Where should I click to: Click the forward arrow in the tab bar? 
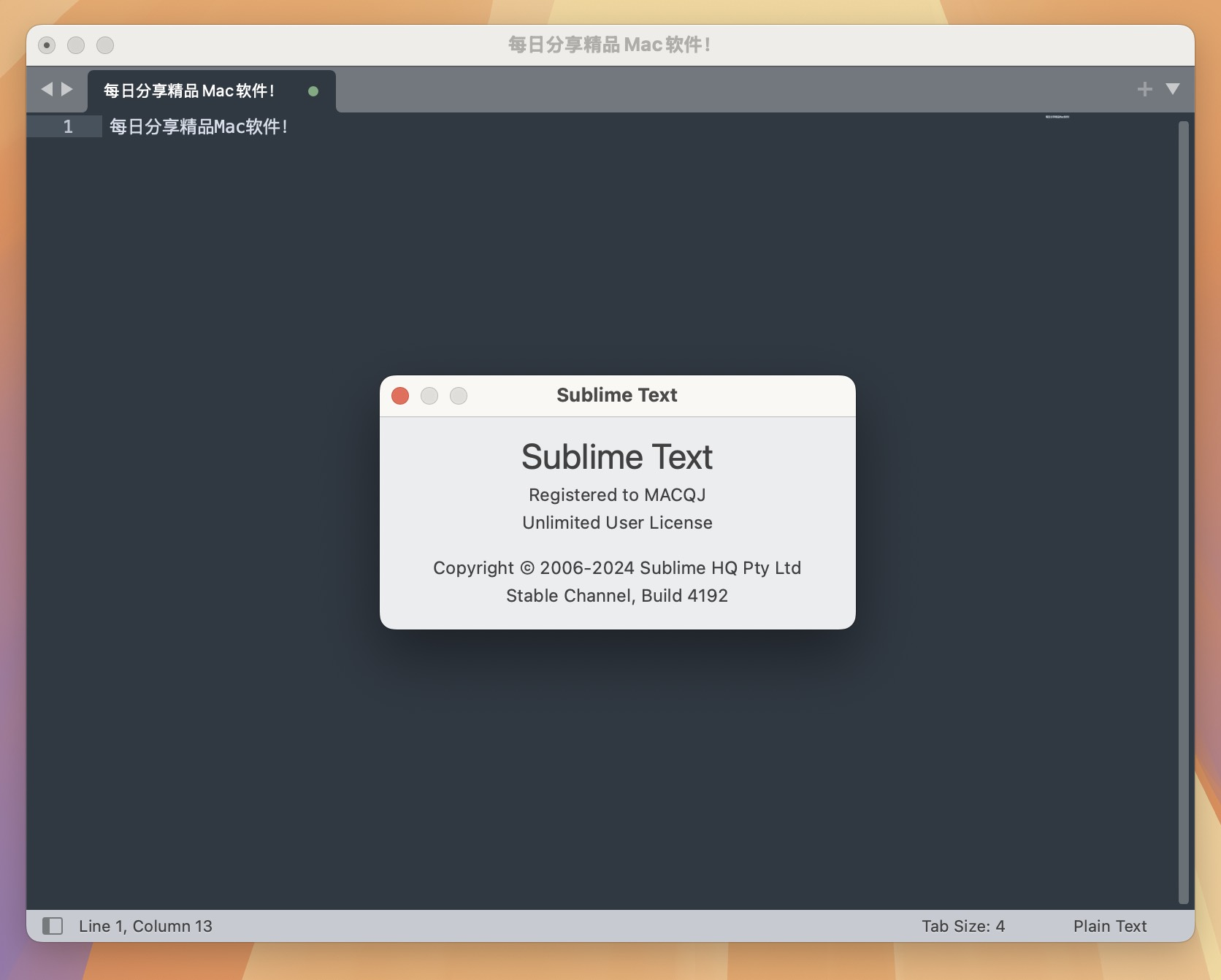point(67,89)
